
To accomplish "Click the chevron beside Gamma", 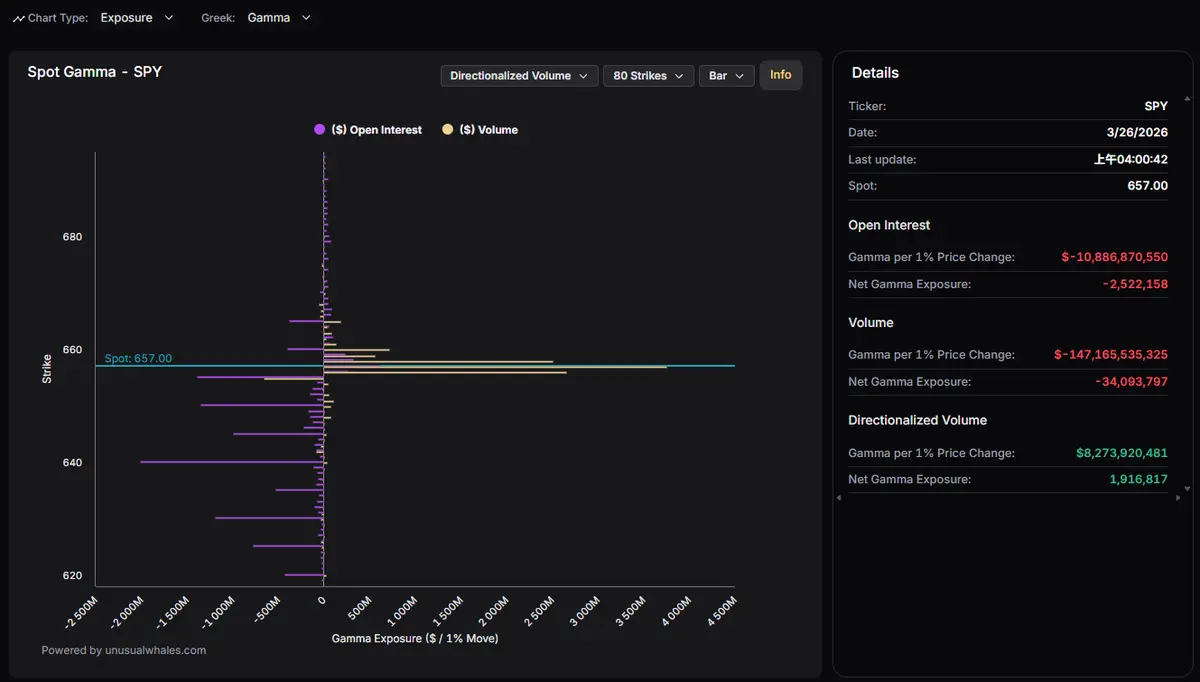I will [306, 18].
